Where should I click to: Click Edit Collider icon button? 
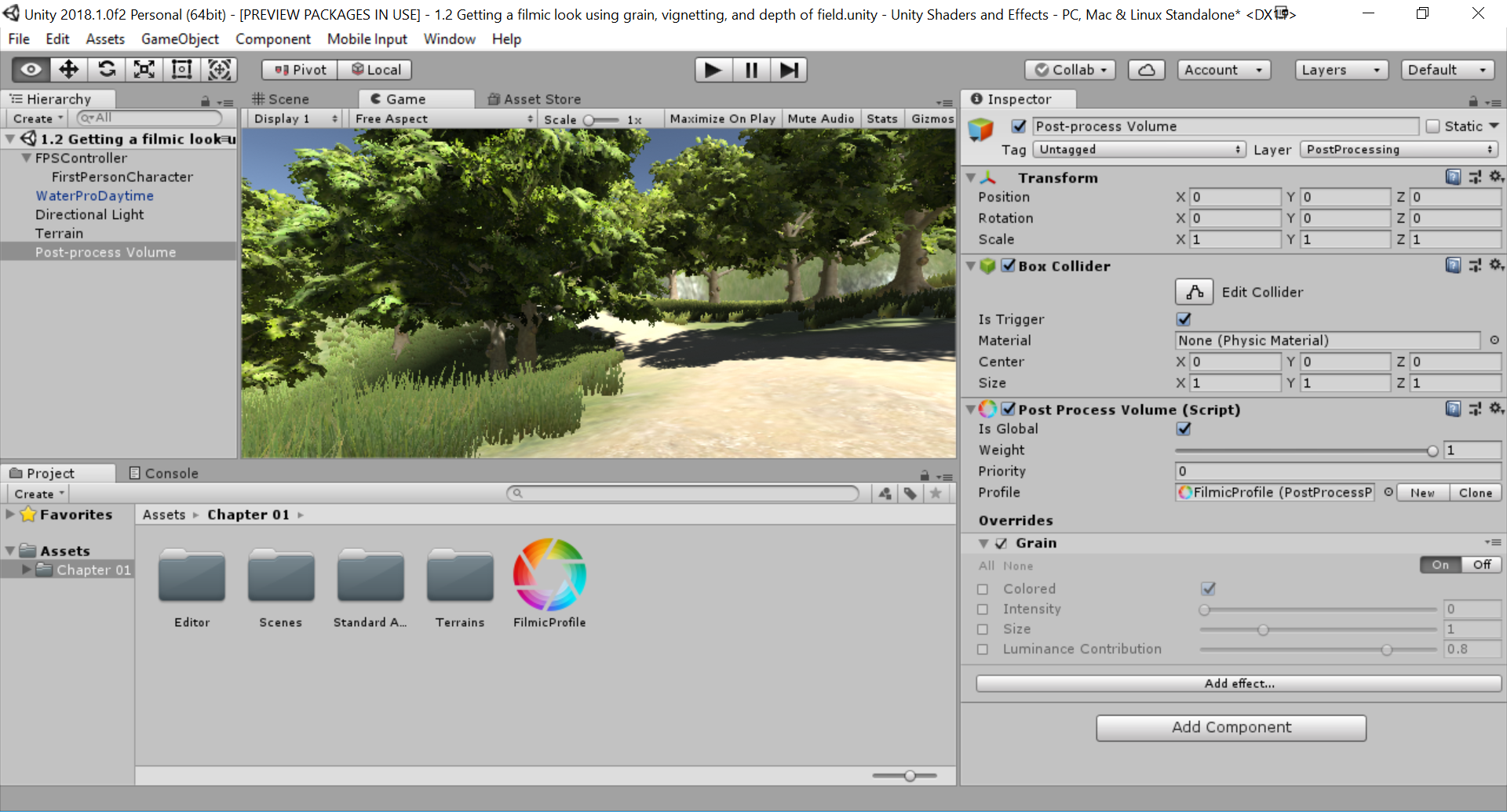tap(1194, 292)
